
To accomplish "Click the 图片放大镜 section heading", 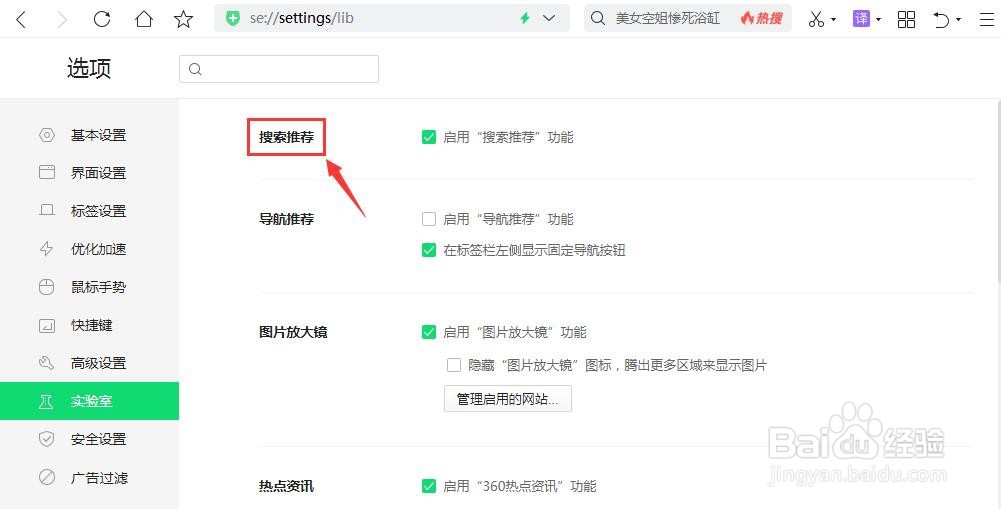I will (293, 332).
